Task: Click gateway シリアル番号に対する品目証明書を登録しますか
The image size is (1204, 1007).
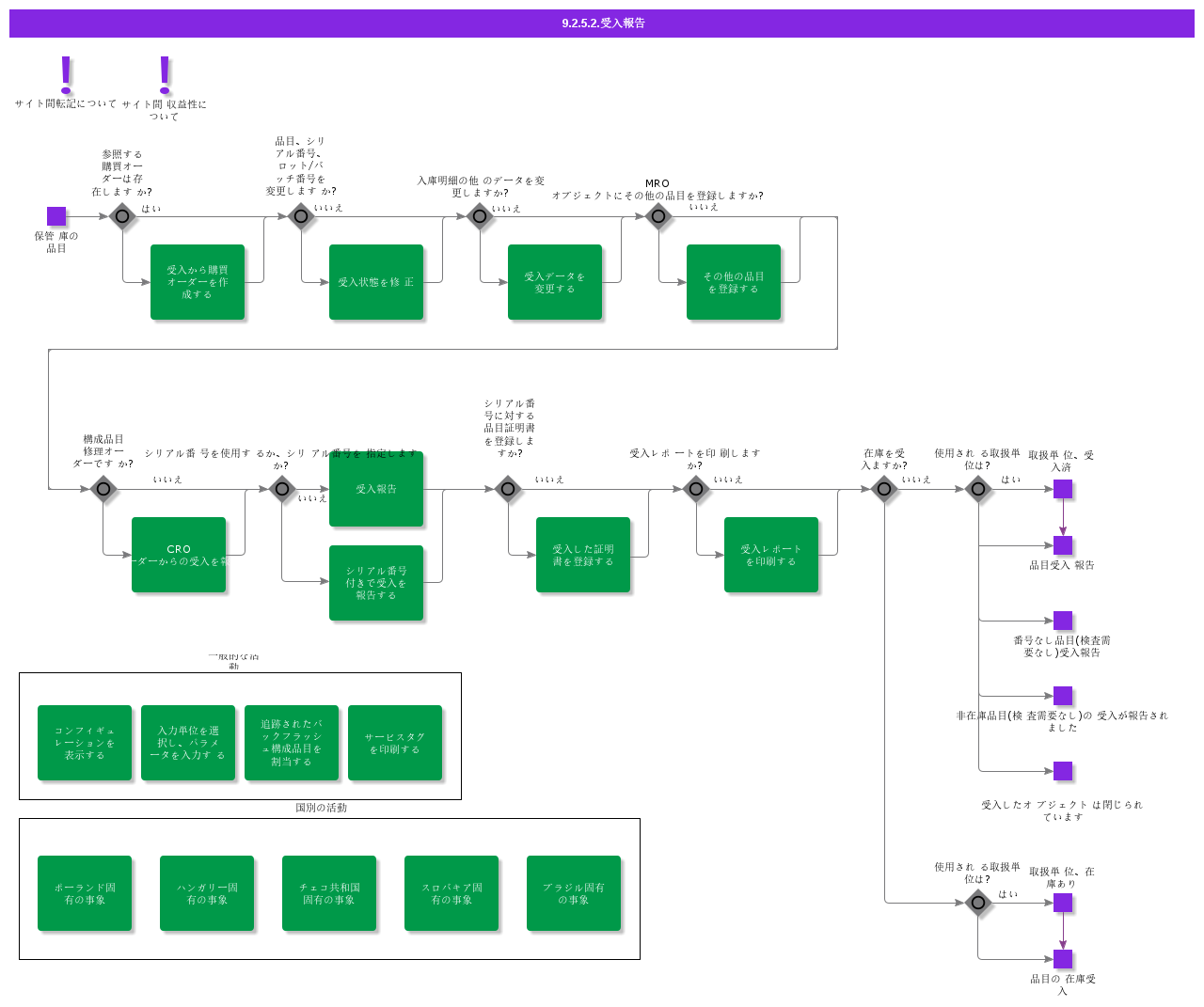Action: 508,489
